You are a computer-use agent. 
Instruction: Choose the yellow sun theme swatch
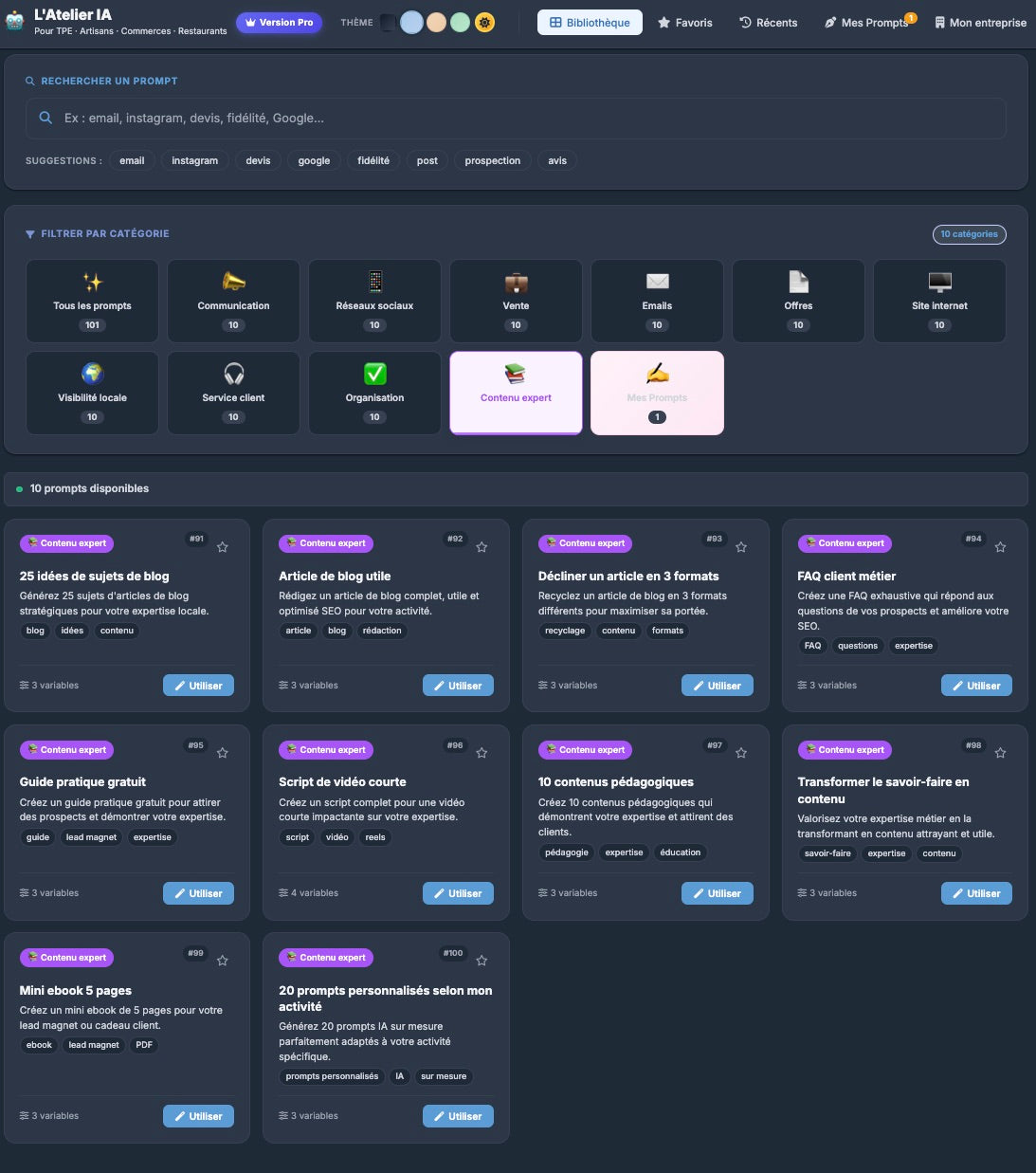[484, 22]
